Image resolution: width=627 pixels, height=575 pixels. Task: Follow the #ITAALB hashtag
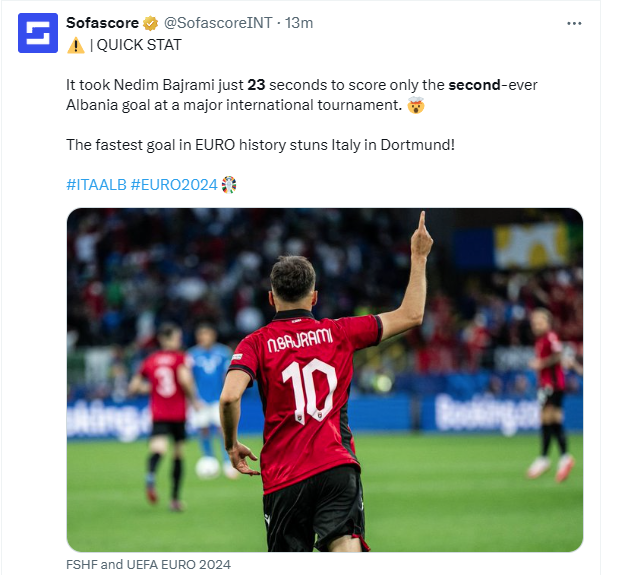pos(96,185)
